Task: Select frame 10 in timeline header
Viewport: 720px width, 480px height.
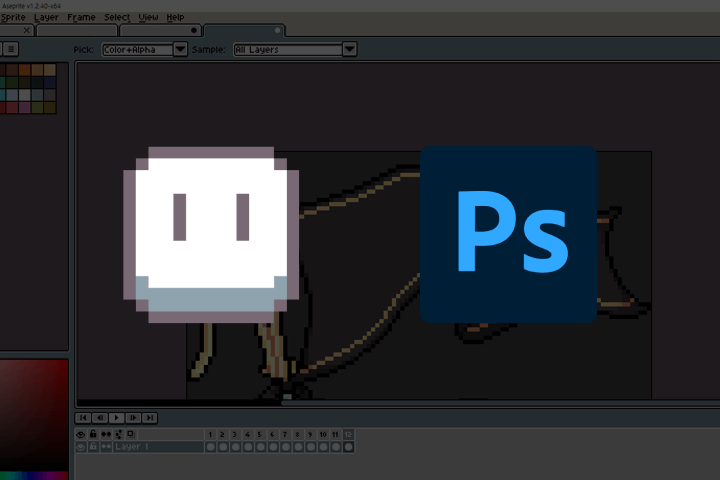Action: (x=323, y=434)
